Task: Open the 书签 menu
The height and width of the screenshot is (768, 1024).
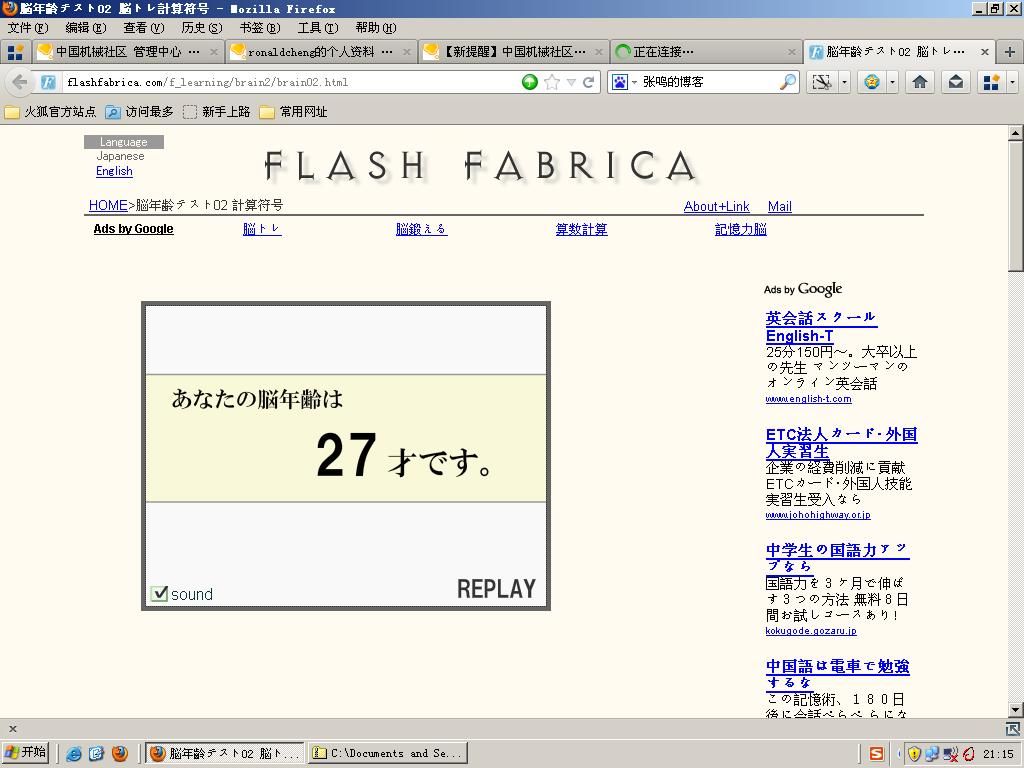Action: (260, 27)
